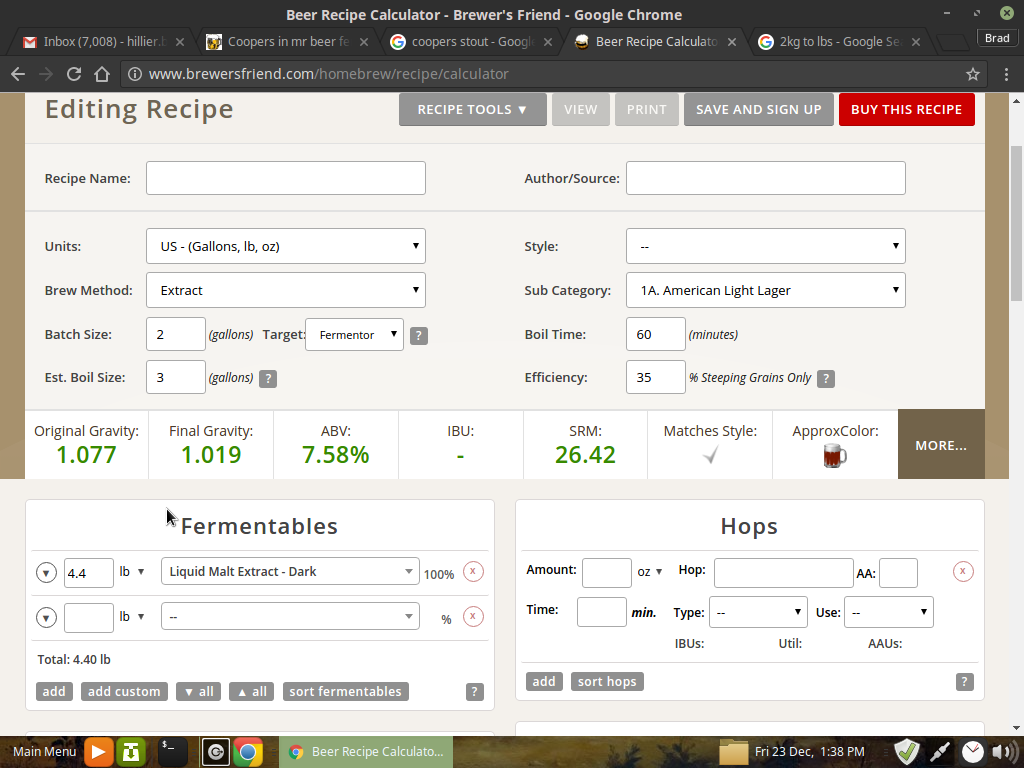1024x768 pixels.
Task: Launch the orange media player in taskbar
Action: pos(98,752)
